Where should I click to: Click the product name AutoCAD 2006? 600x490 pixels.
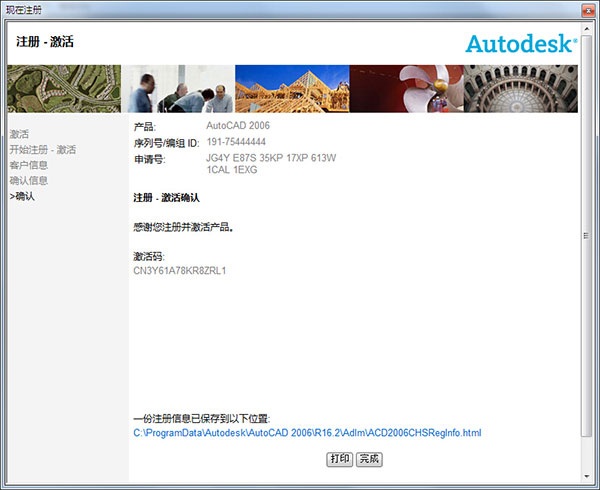coord(238,125)
